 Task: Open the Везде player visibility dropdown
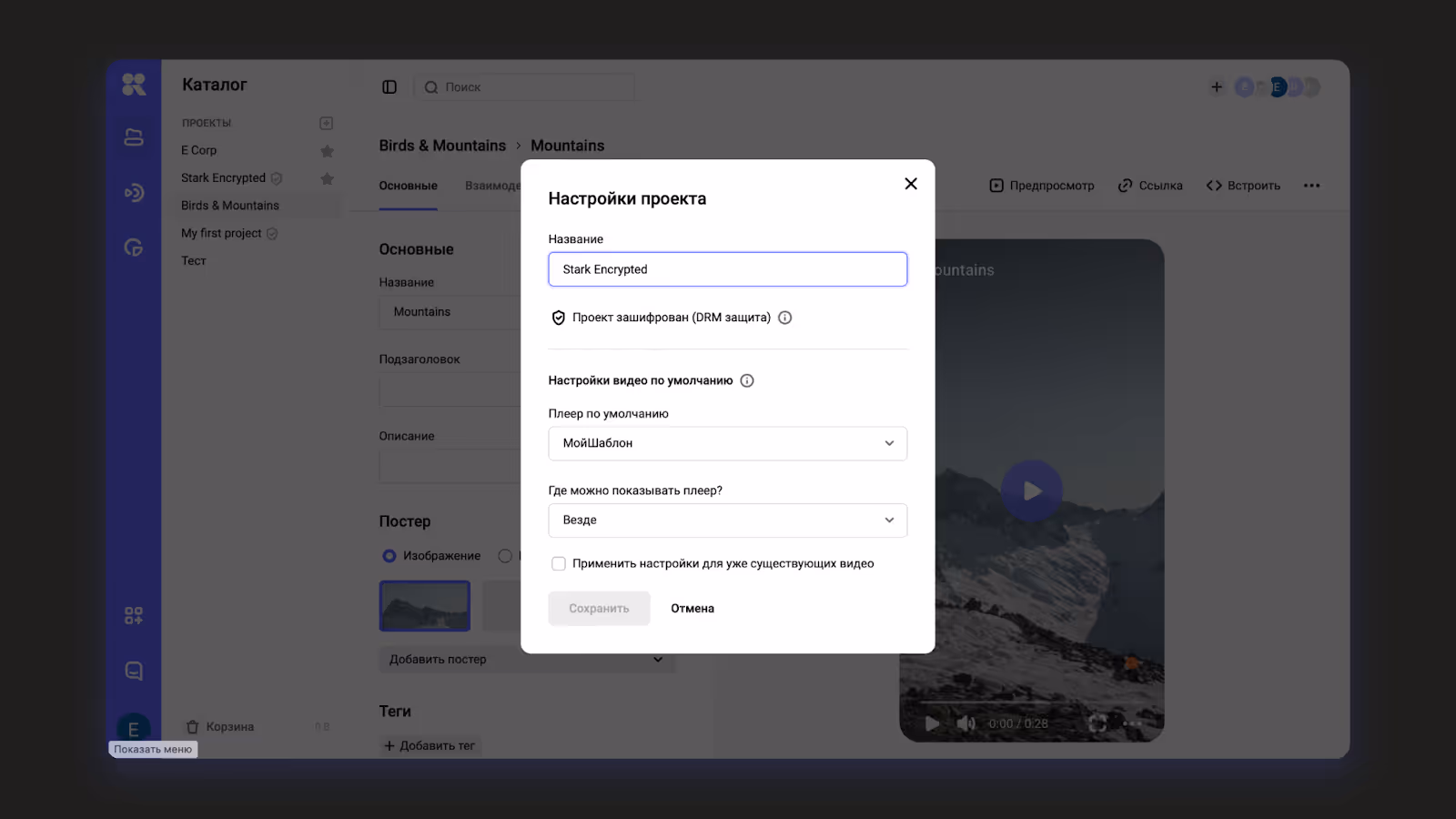pyautogui.click(x=727, y=521)
